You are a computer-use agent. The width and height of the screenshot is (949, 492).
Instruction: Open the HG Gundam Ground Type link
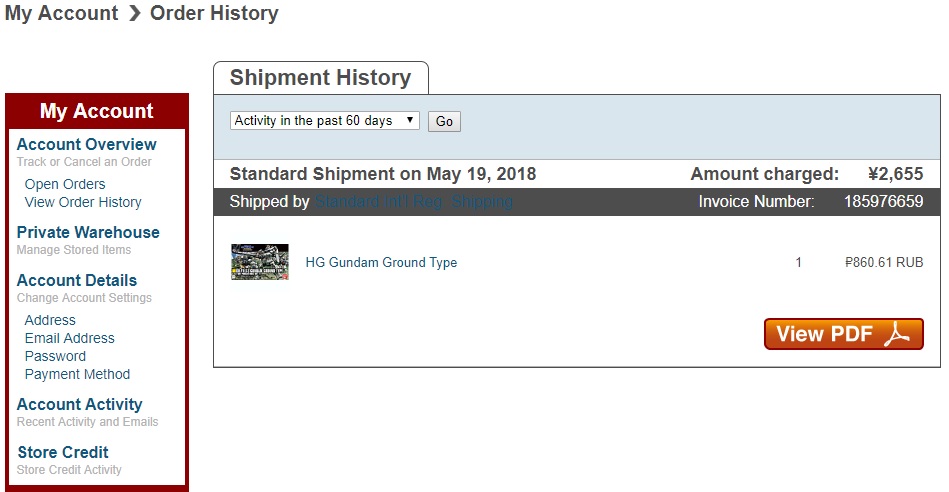coord(381,263)
